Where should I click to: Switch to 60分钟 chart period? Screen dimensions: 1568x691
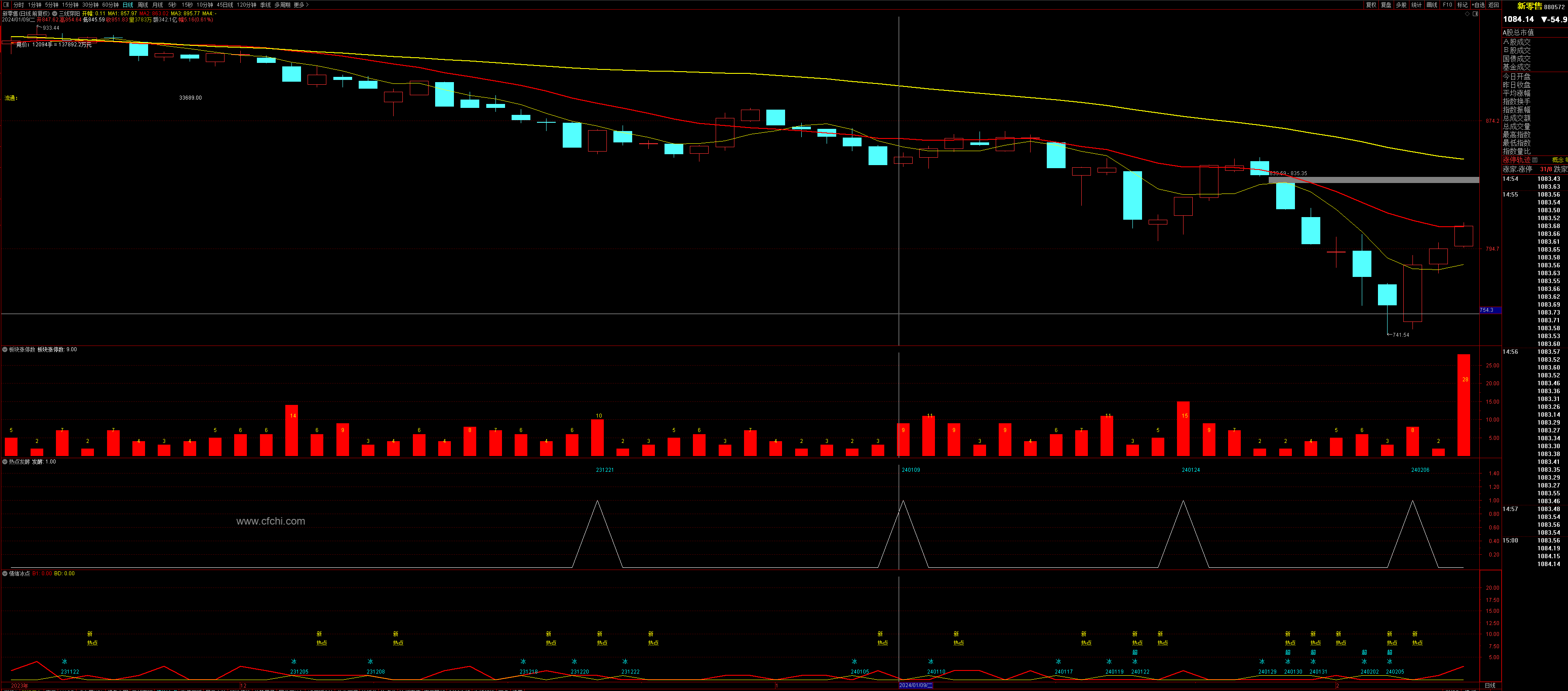point(110,5)
